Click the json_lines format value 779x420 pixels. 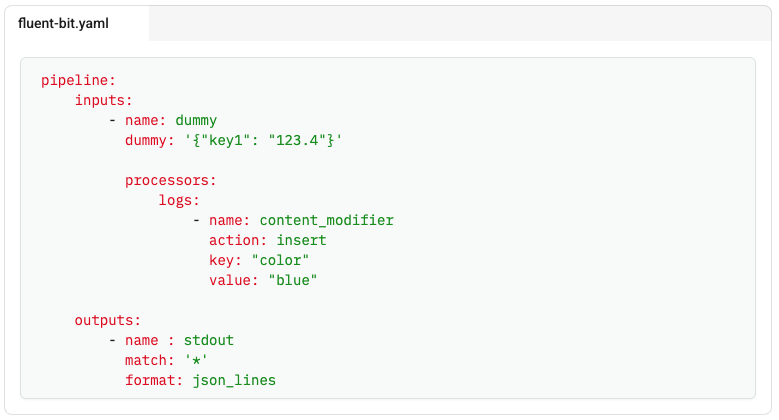(x=234, y=380)
